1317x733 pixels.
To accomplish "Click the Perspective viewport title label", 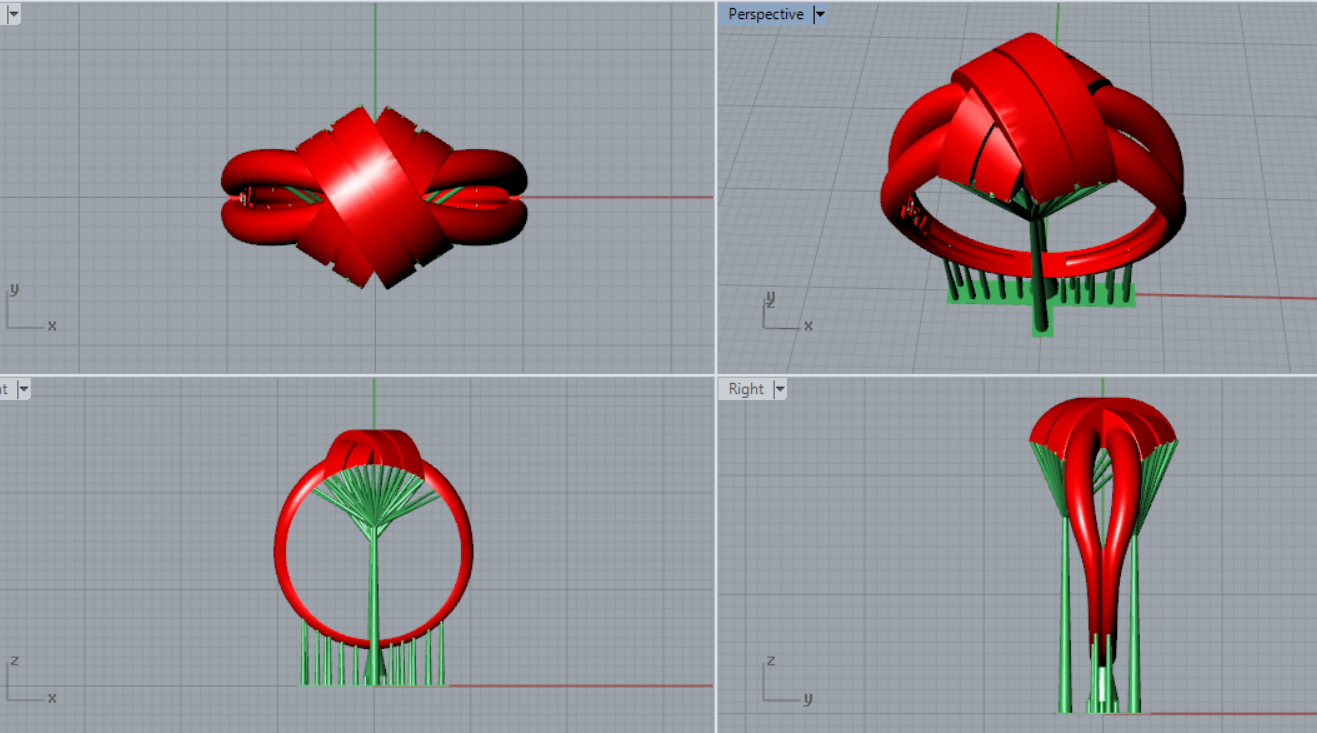I will (765, 15).
